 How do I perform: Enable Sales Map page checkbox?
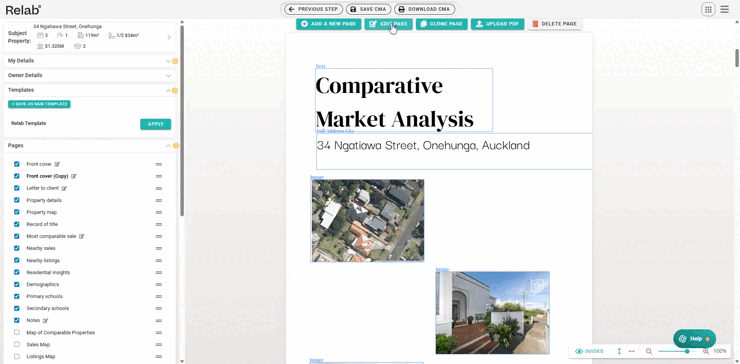pyautogui.click(x=17, y=345)
